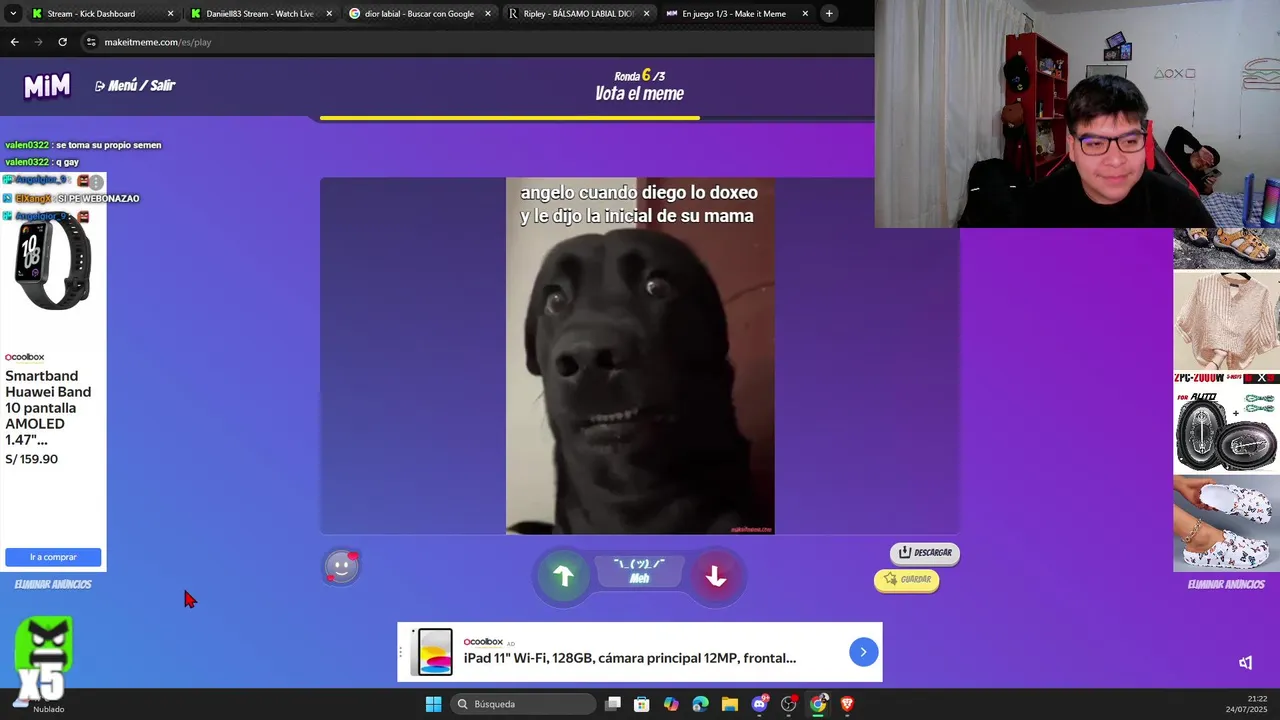Close the dior labial Google tab
The image size is (1280, 720).
pyautogui.click(x=487, y=14)
